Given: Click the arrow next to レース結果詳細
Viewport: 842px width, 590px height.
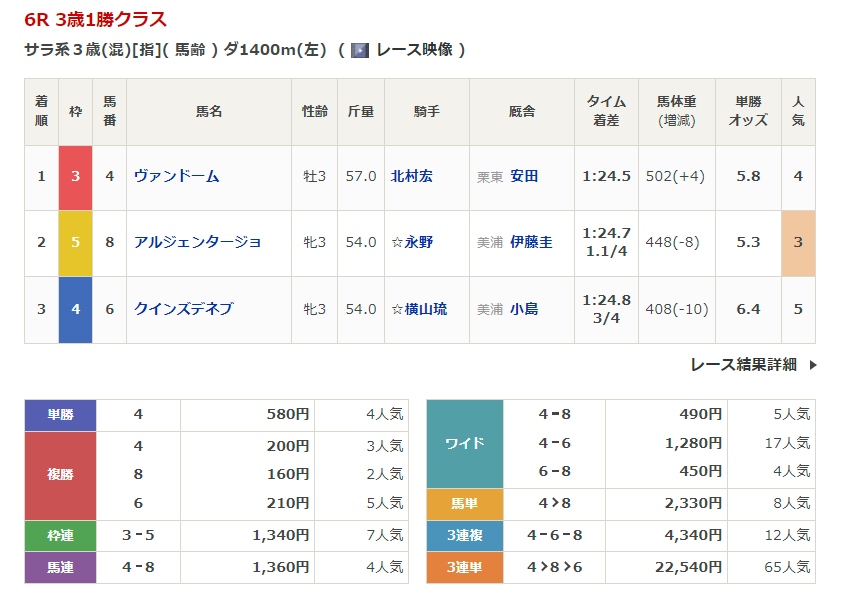Looking at the screenshot, I should point(812,365).
